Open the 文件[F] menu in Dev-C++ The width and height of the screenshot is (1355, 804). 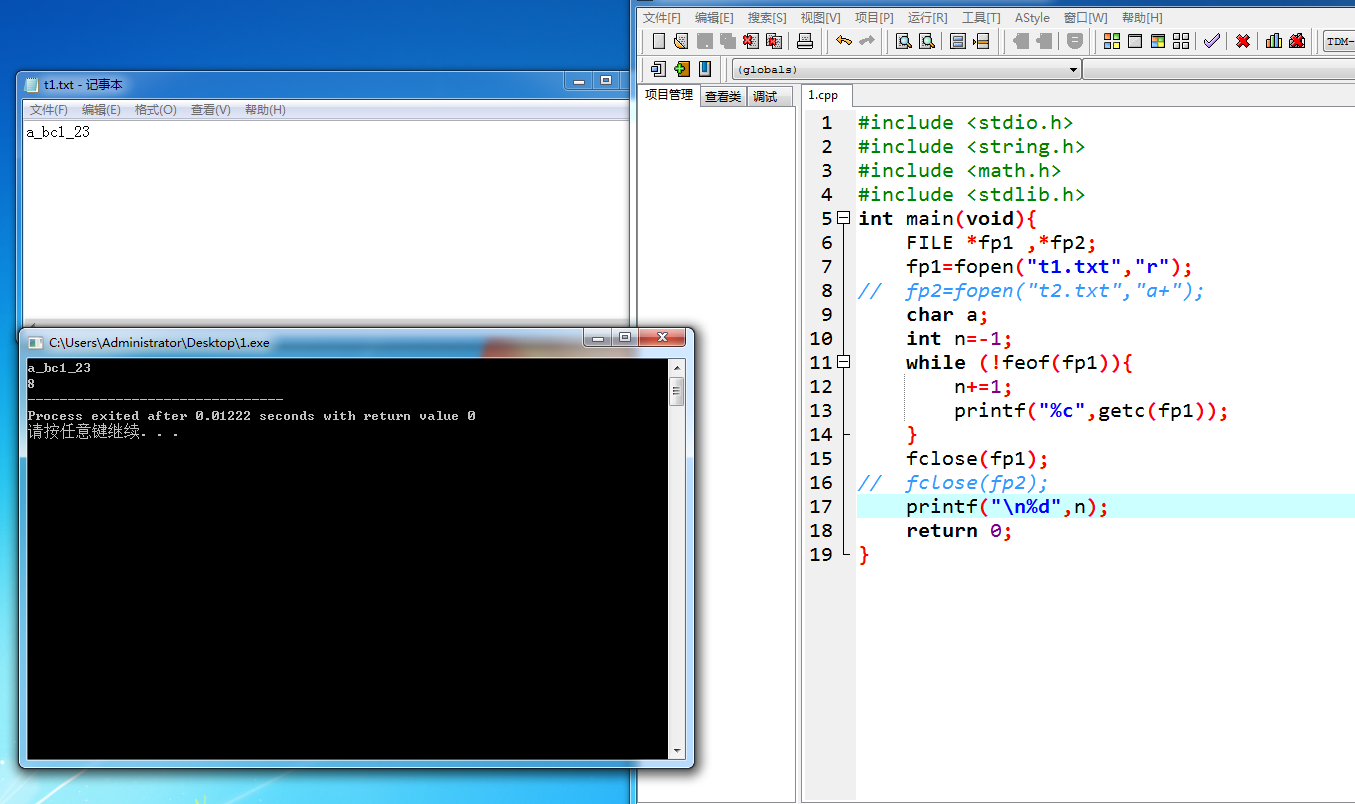(x=661, y=18)
